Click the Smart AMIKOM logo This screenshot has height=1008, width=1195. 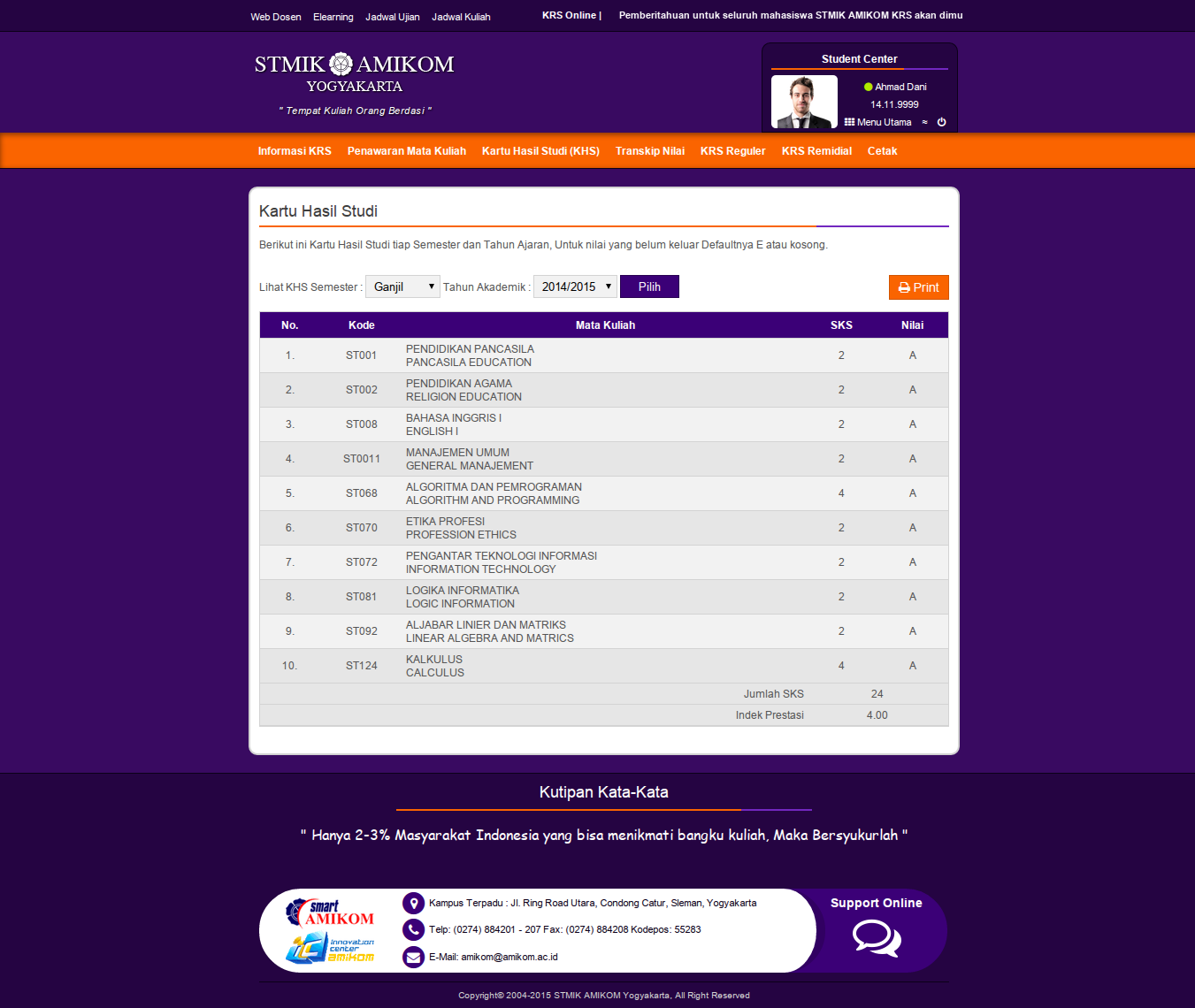330,913
